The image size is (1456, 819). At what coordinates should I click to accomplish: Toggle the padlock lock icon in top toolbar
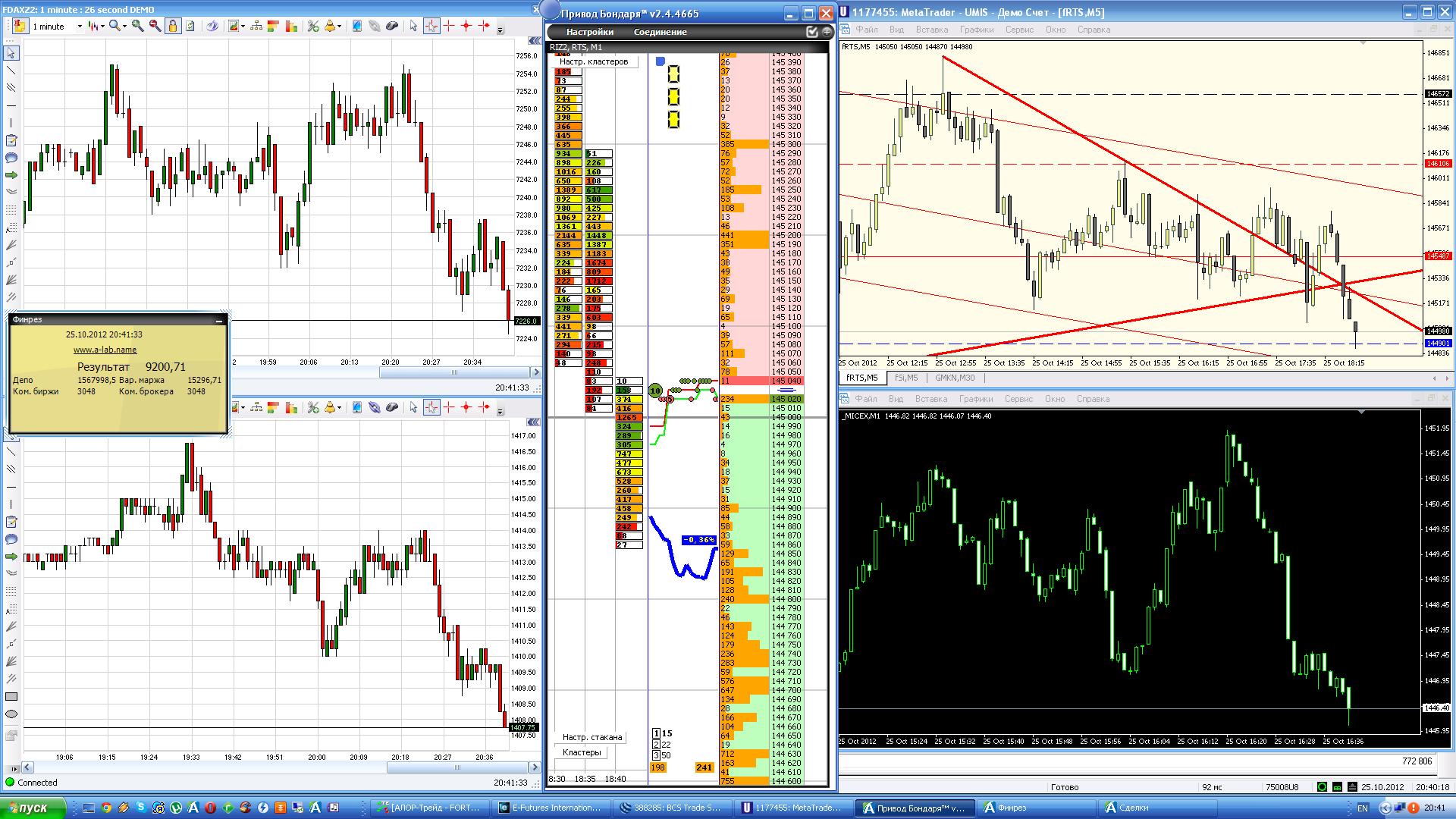[x=173, y=26]
